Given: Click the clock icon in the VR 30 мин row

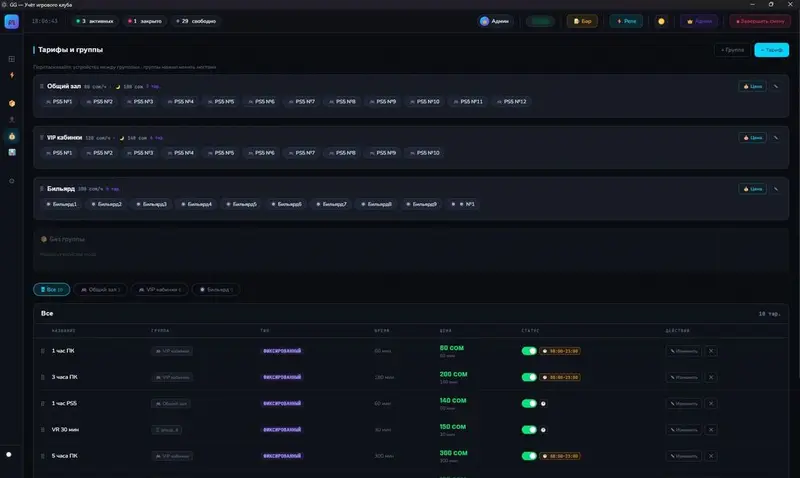Looking at the screenshot, I should [543, 430].
